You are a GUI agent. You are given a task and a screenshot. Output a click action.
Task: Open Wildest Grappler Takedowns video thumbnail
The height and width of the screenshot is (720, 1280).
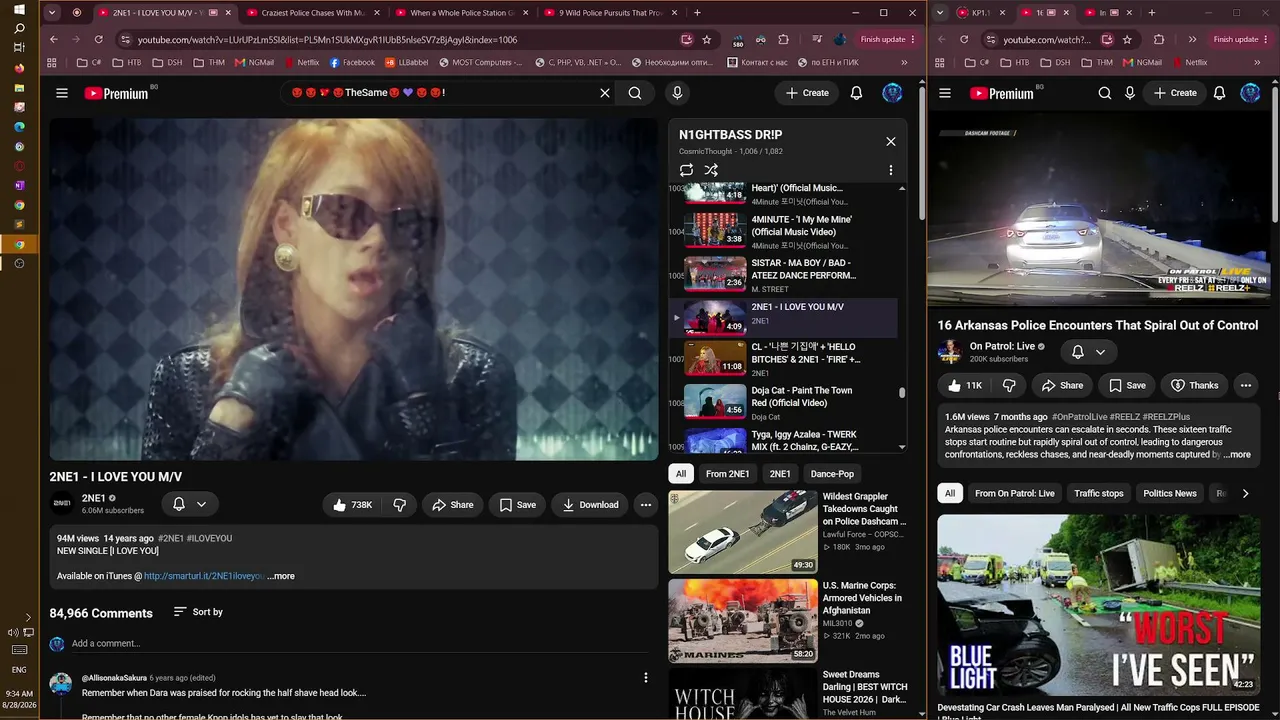743,532
